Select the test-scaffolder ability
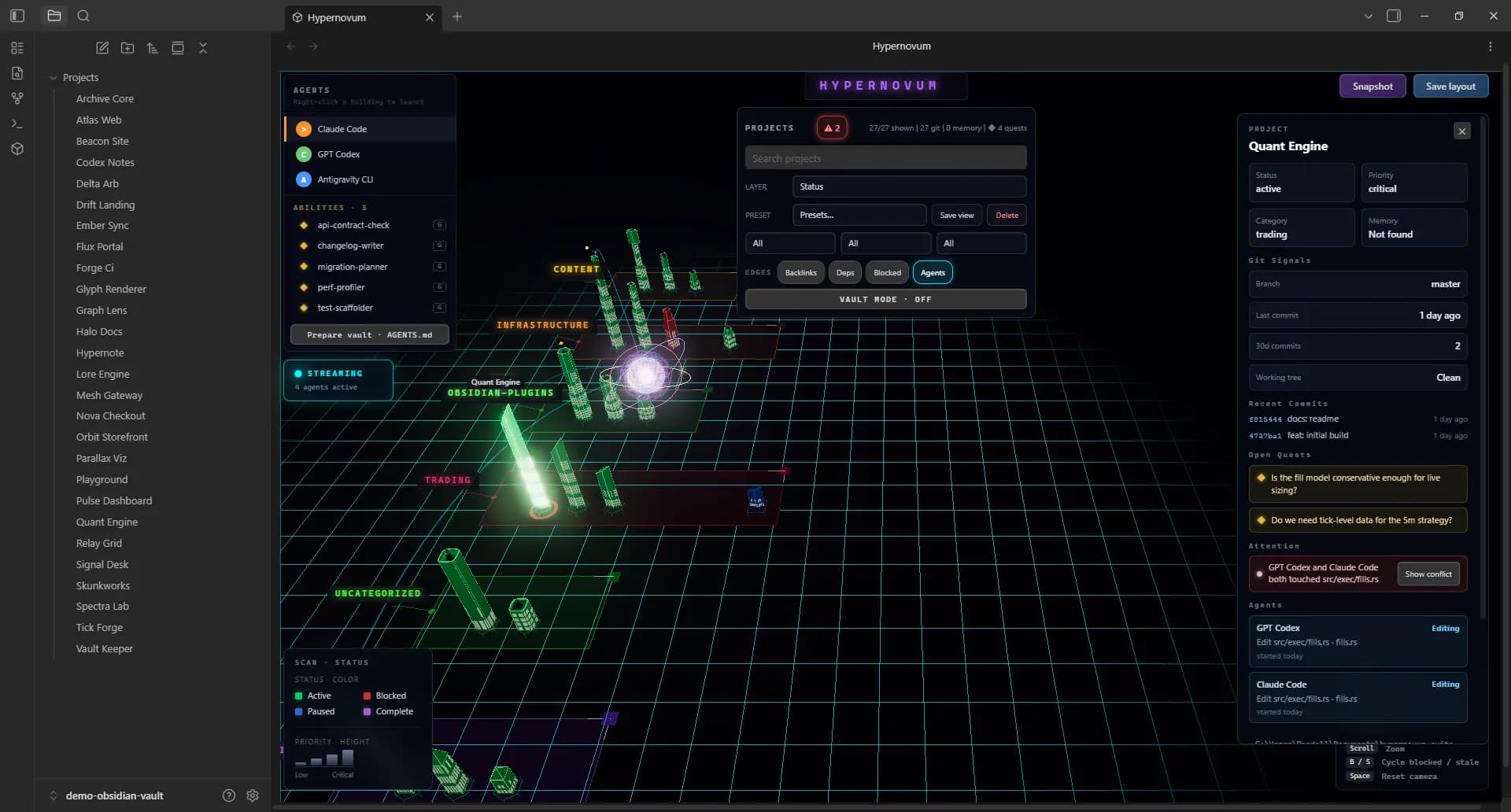 (370, 308)
